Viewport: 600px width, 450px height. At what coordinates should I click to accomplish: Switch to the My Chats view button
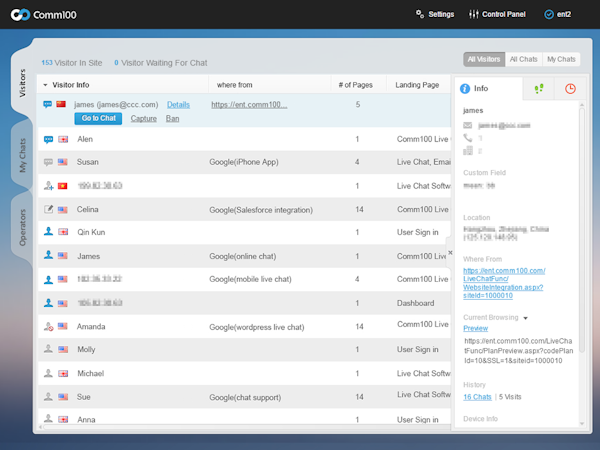pos(561,59)
